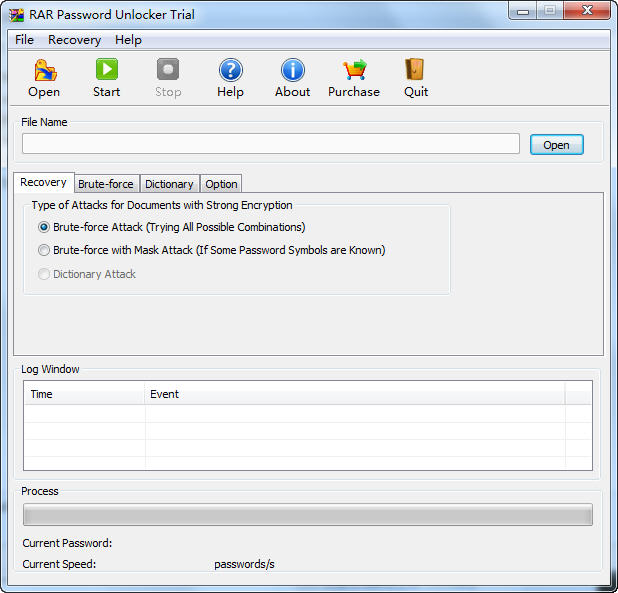The image size is (618, 593).
Task: Minimize the RAR Password Unlocker window
Action: click(523, 11)
